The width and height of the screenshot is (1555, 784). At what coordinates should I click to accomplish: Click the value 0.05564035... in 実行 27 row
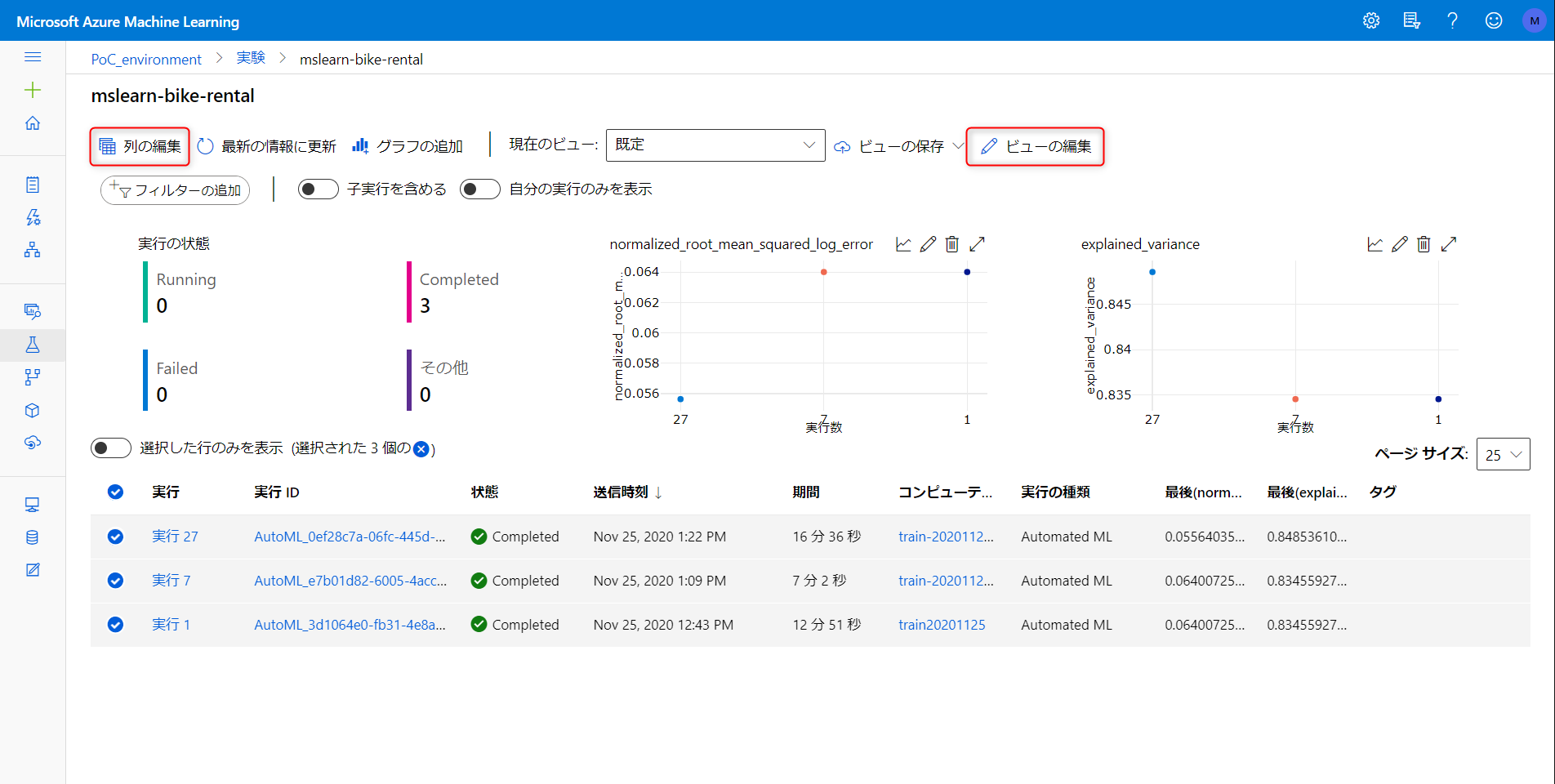coord(1205,537)
